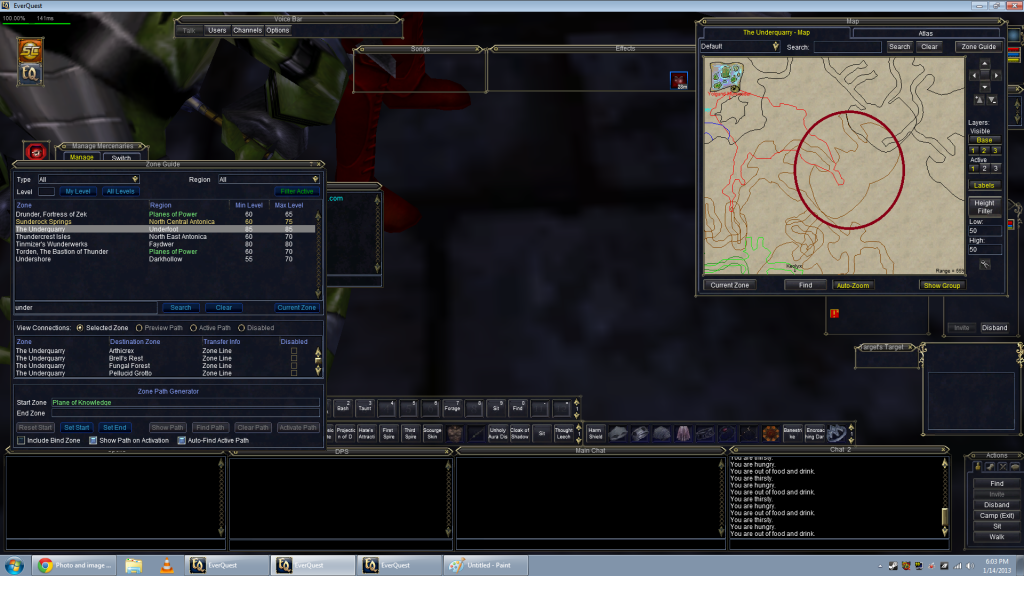The image size is (1024, 608).
Task: Click the My Level button
Action: pyautogui.click(x=78, y=191)
